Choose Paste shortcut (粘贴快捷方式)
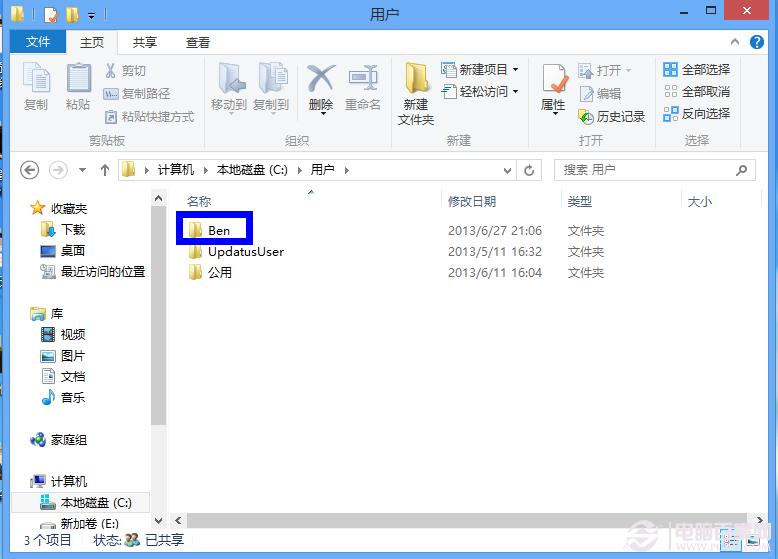Screen dimensions: 778x559 click(x=149, y=117)
